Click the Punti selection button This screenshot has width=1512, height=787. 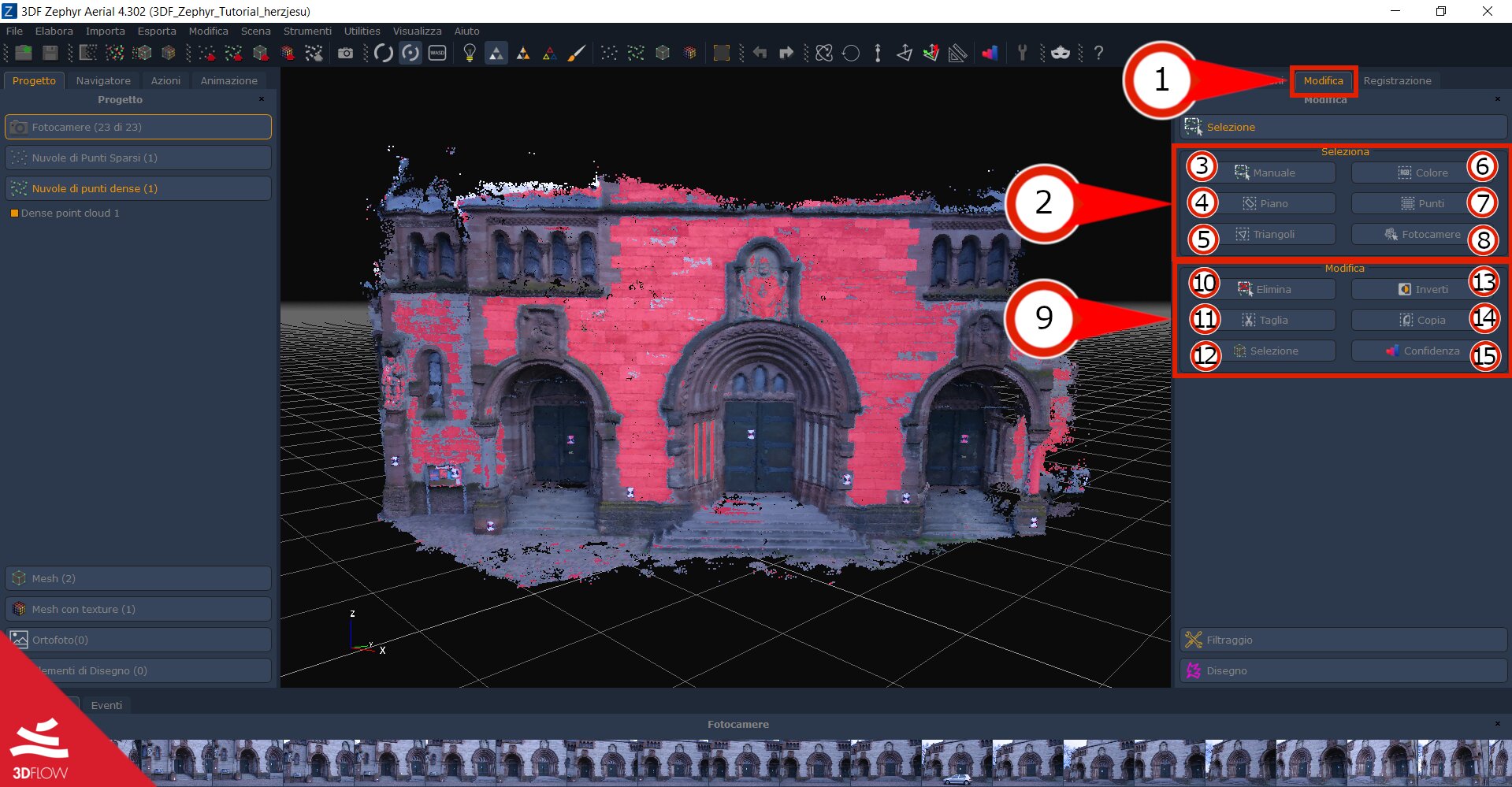1422,203
